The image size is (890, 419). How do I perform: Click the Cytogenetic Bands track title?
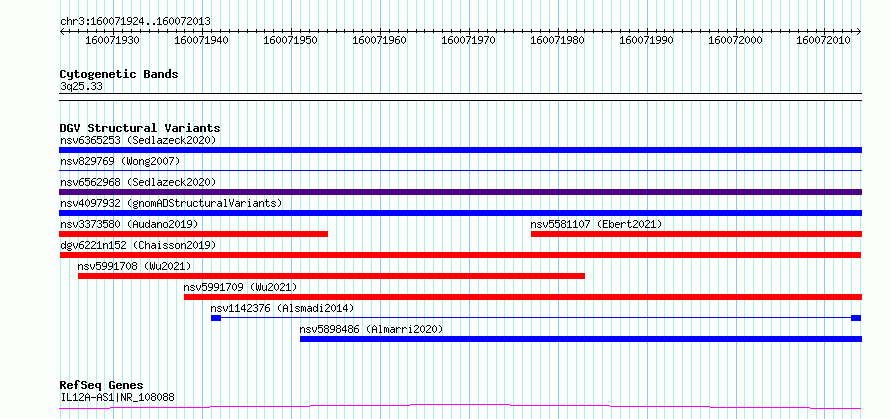pyautogui.click(x=119, y=74)
